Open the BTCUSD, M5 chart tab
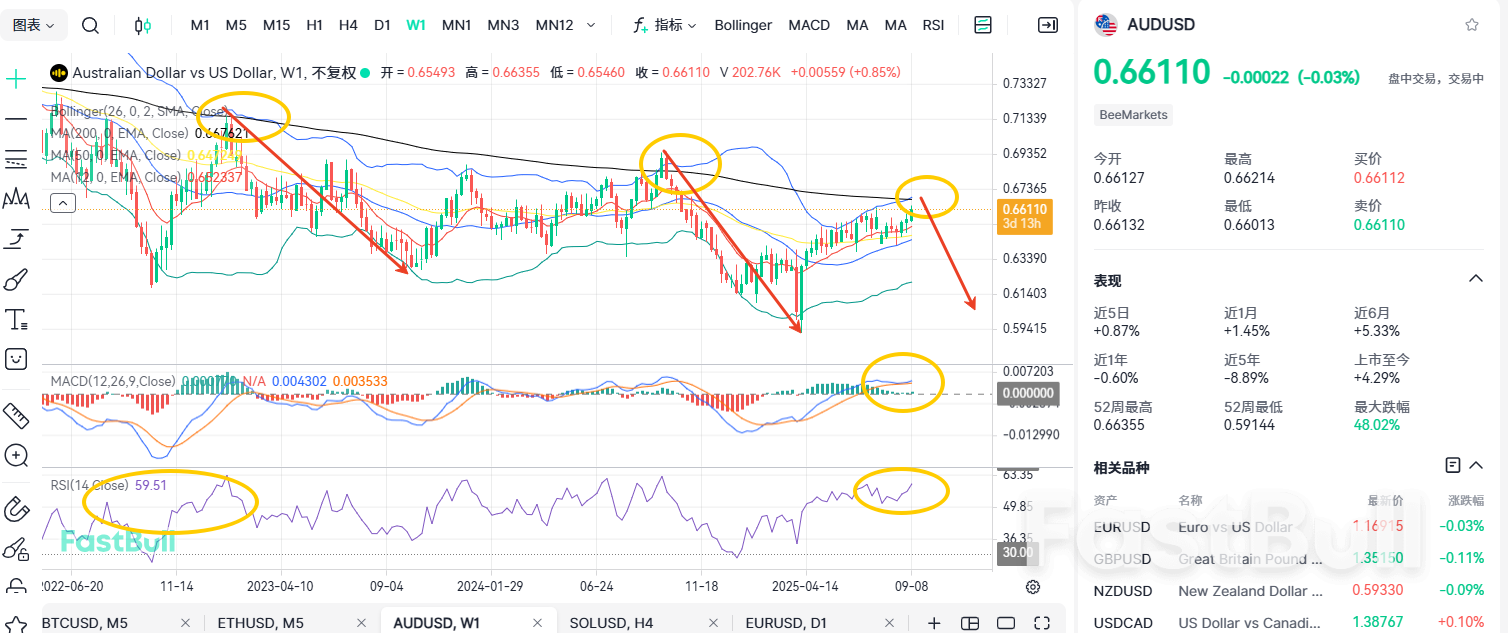1508x633 pixels. click(85, 623)
